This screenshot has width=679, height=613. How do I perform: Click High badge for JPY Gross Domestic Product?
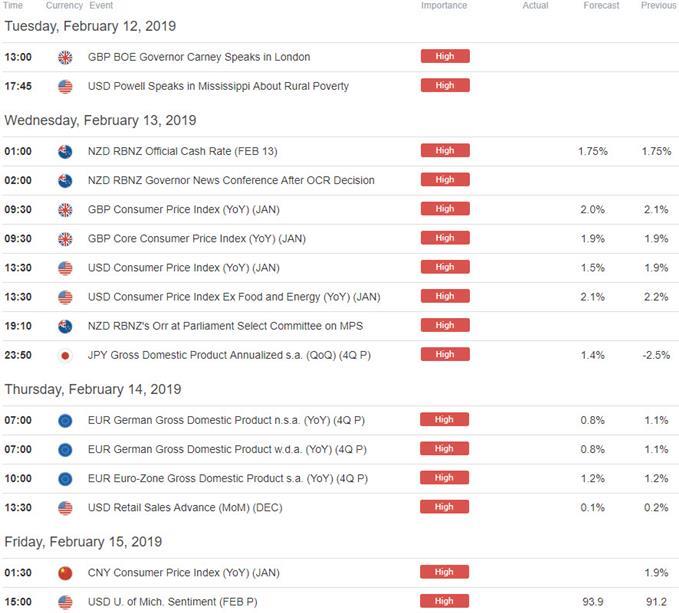(445, 354)
